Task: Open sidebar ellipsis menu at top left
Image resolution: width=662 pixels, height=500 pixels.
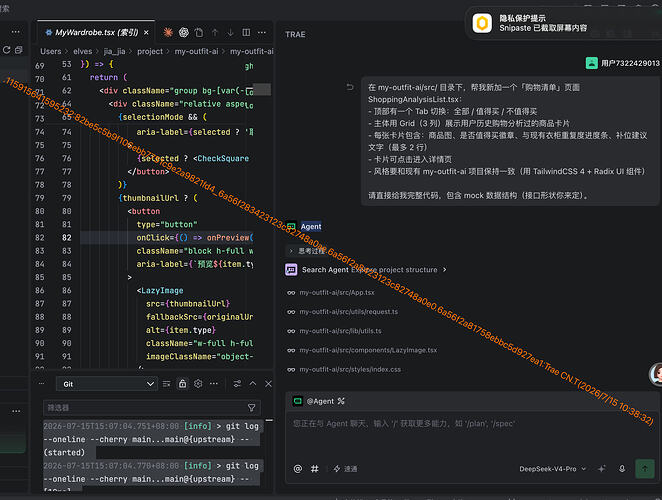Action: [16, 32]
